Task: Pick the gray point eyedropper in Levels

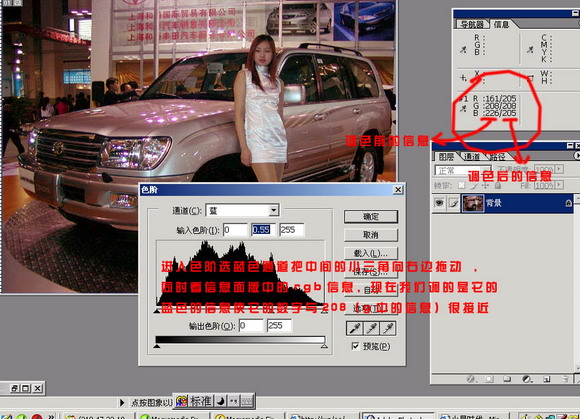Action: (371, 328)
